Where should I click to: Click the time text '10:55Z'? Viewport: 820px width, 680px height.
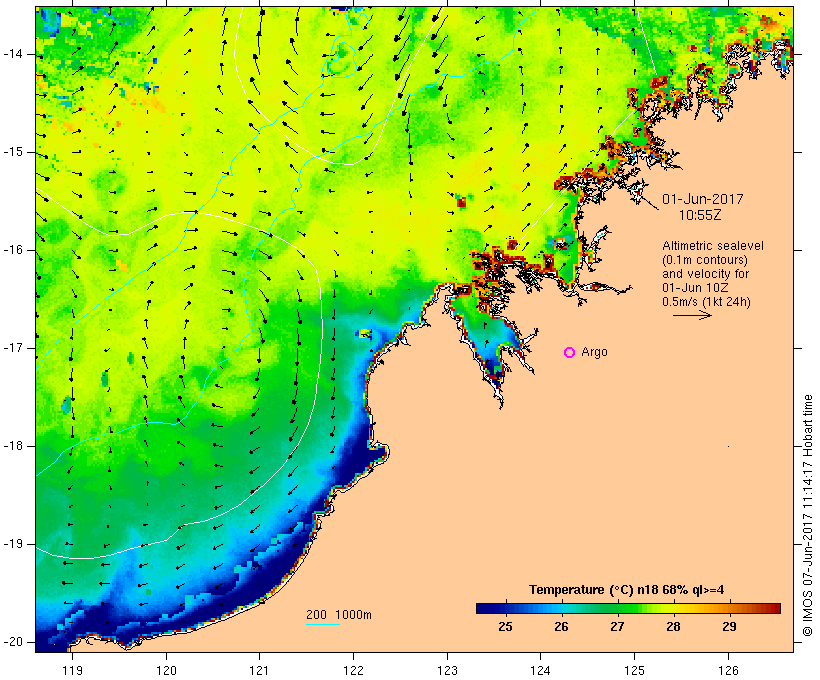[x=700, y=215]
